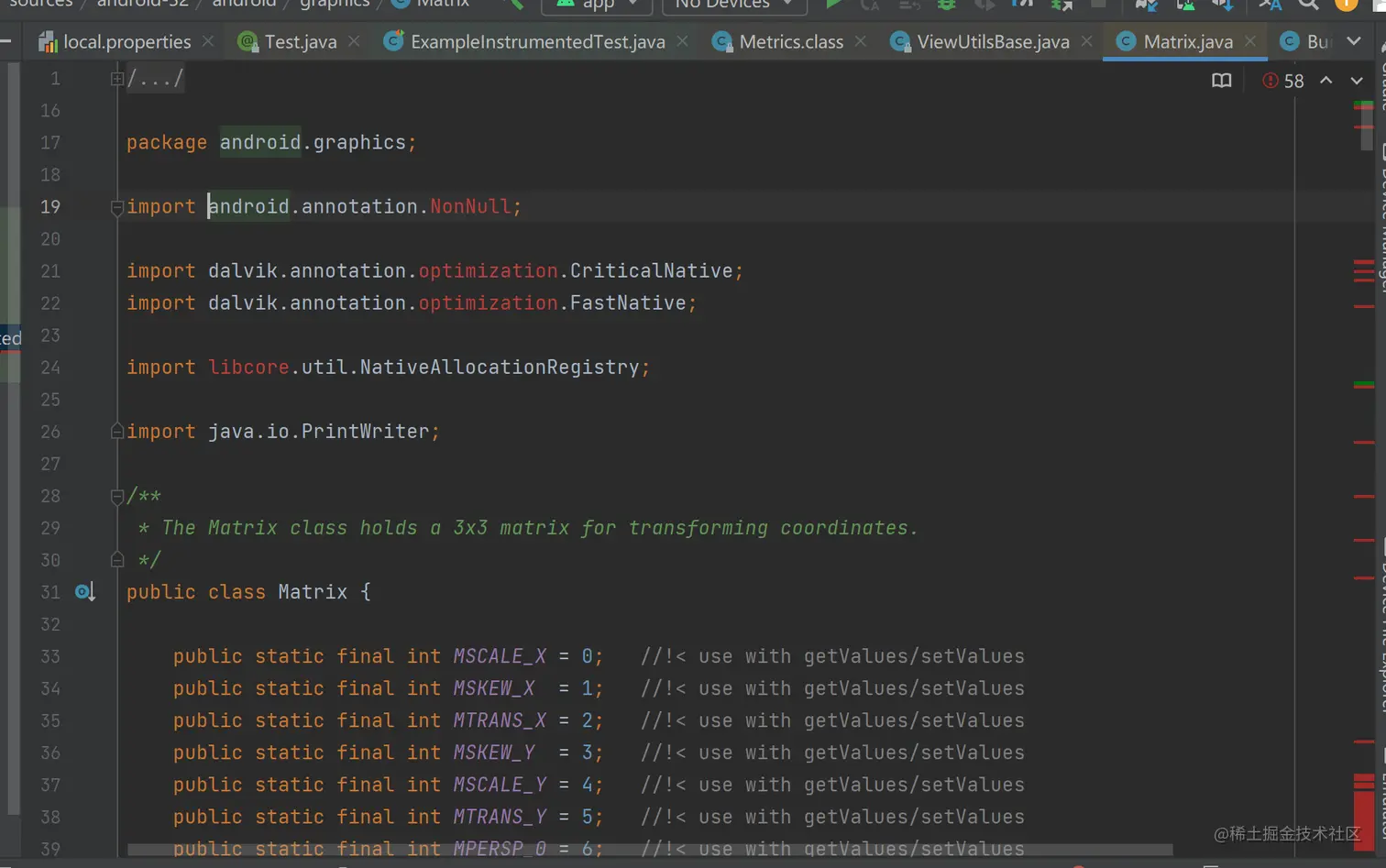Close the Test.java tab
This screenshot has width=1386, height=868.
pyautogui.click(x=354, y=42)
